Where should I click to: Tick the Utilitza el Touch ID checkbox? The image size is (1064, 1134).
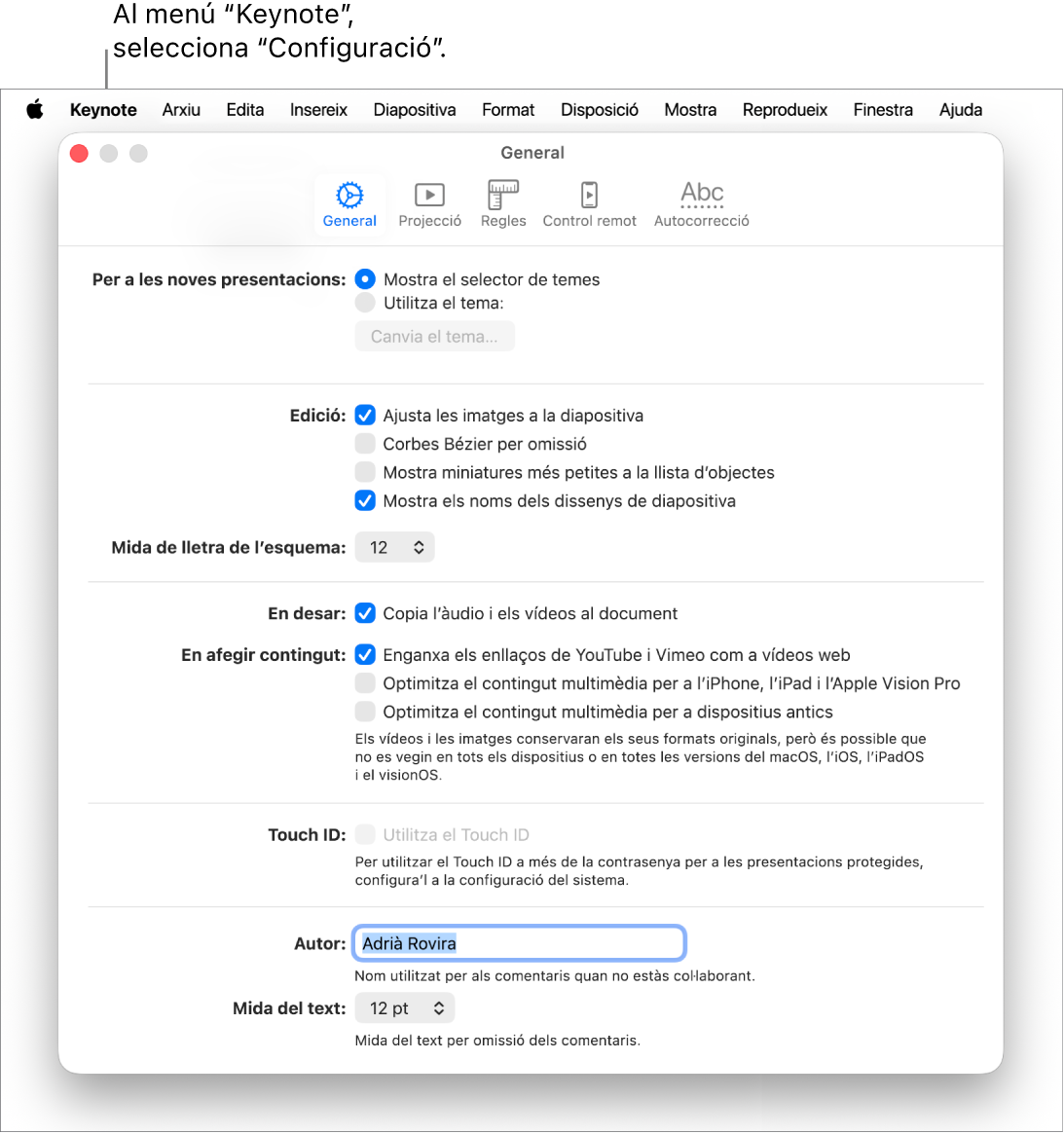[365, 834]
